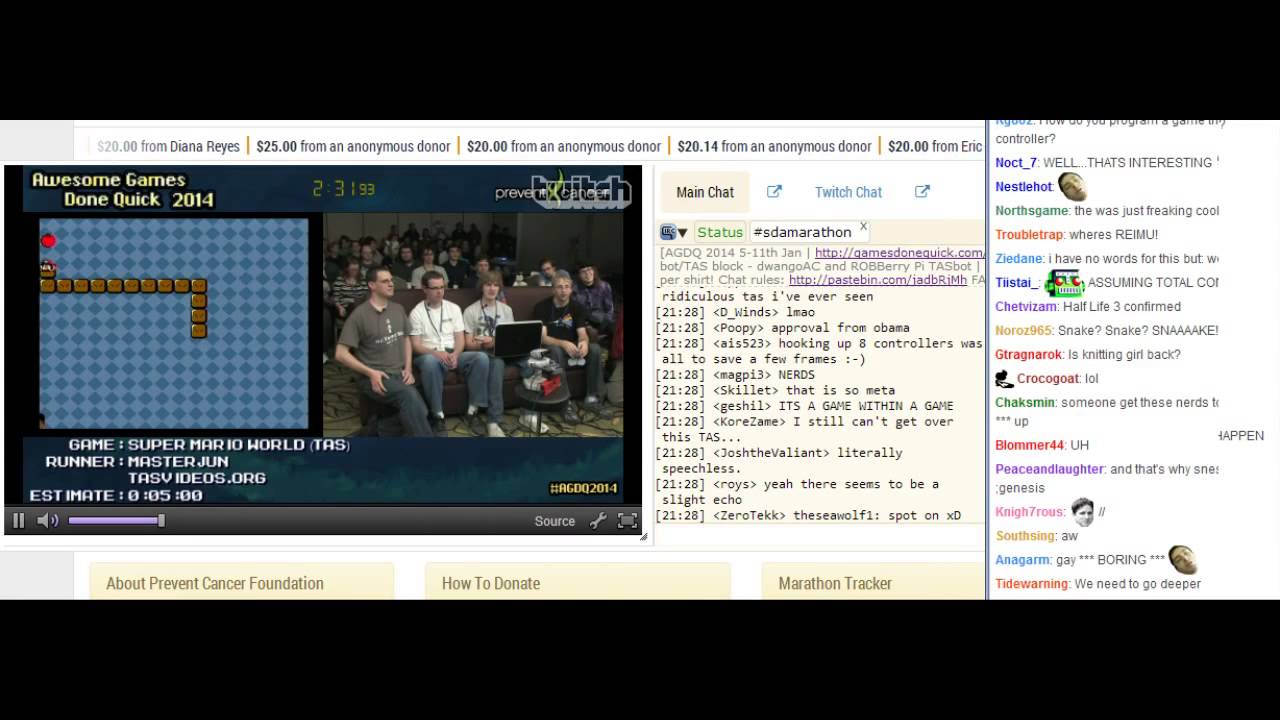Mute the stream audio speaker icon
Screen dimensions: 1280x720
coord(47,520)
